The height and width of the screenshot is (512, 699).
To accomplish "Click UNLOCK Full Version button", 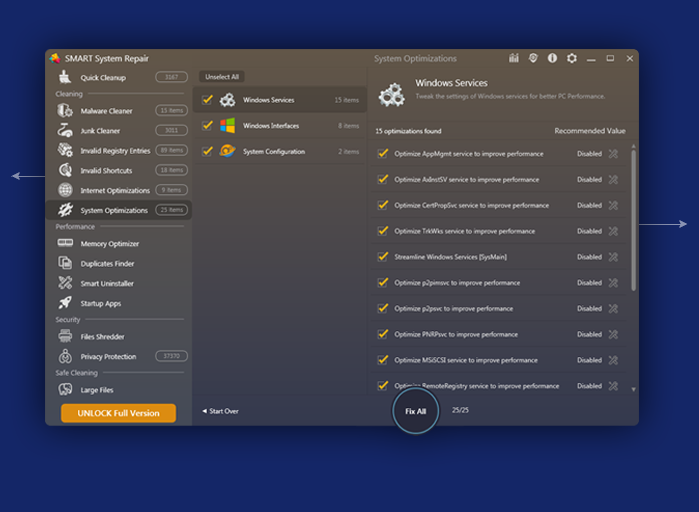I will (118, 413).
